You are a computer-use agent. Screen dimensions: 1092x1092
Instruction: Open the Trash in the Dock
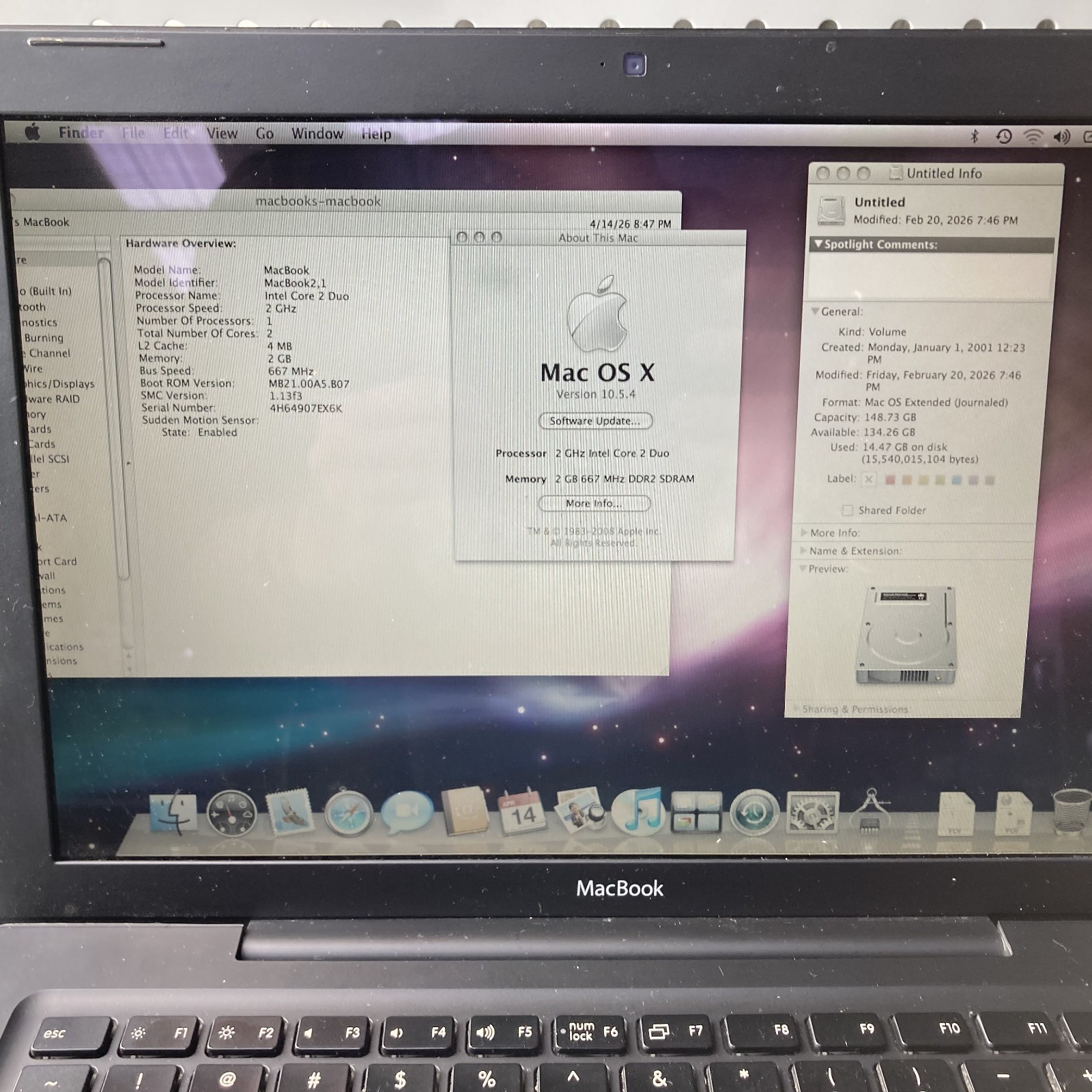1072,812
